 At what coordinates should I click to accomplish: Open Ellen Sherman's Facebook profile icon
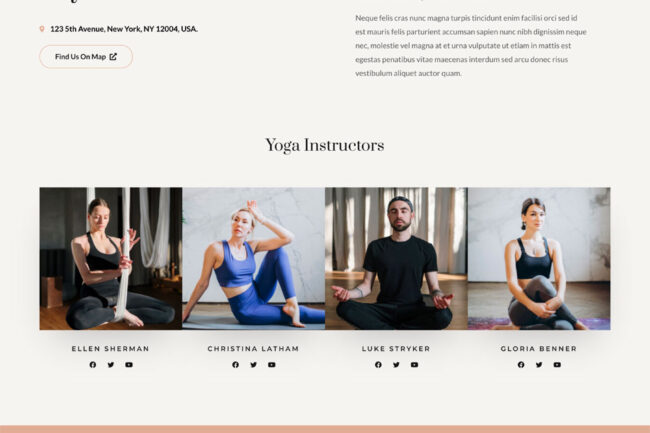(x=93, y=365)
